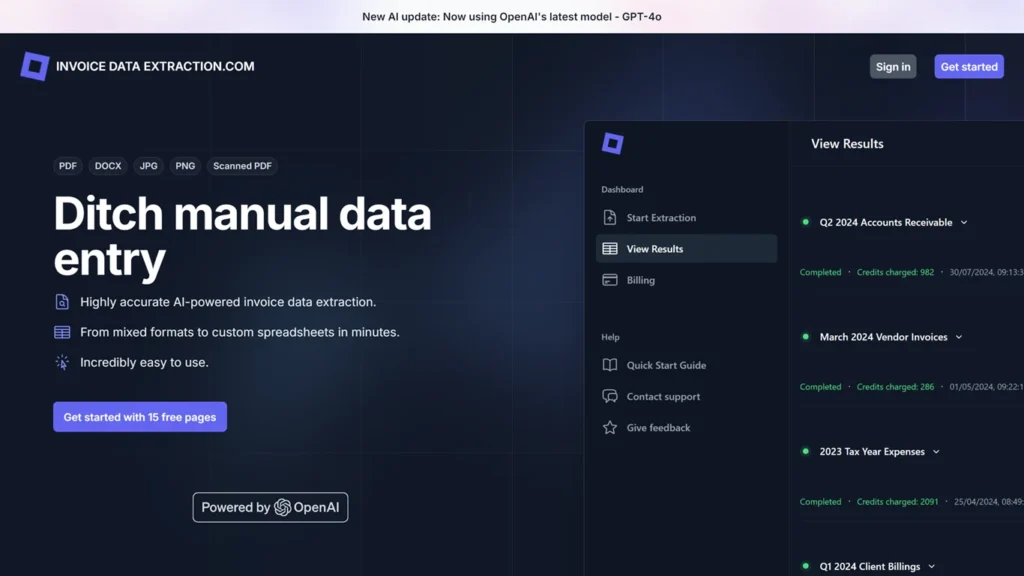The height and width of the screenshot is (576, 1024).
Task: Open Billing via the card icon
Action: coord(610,280)
